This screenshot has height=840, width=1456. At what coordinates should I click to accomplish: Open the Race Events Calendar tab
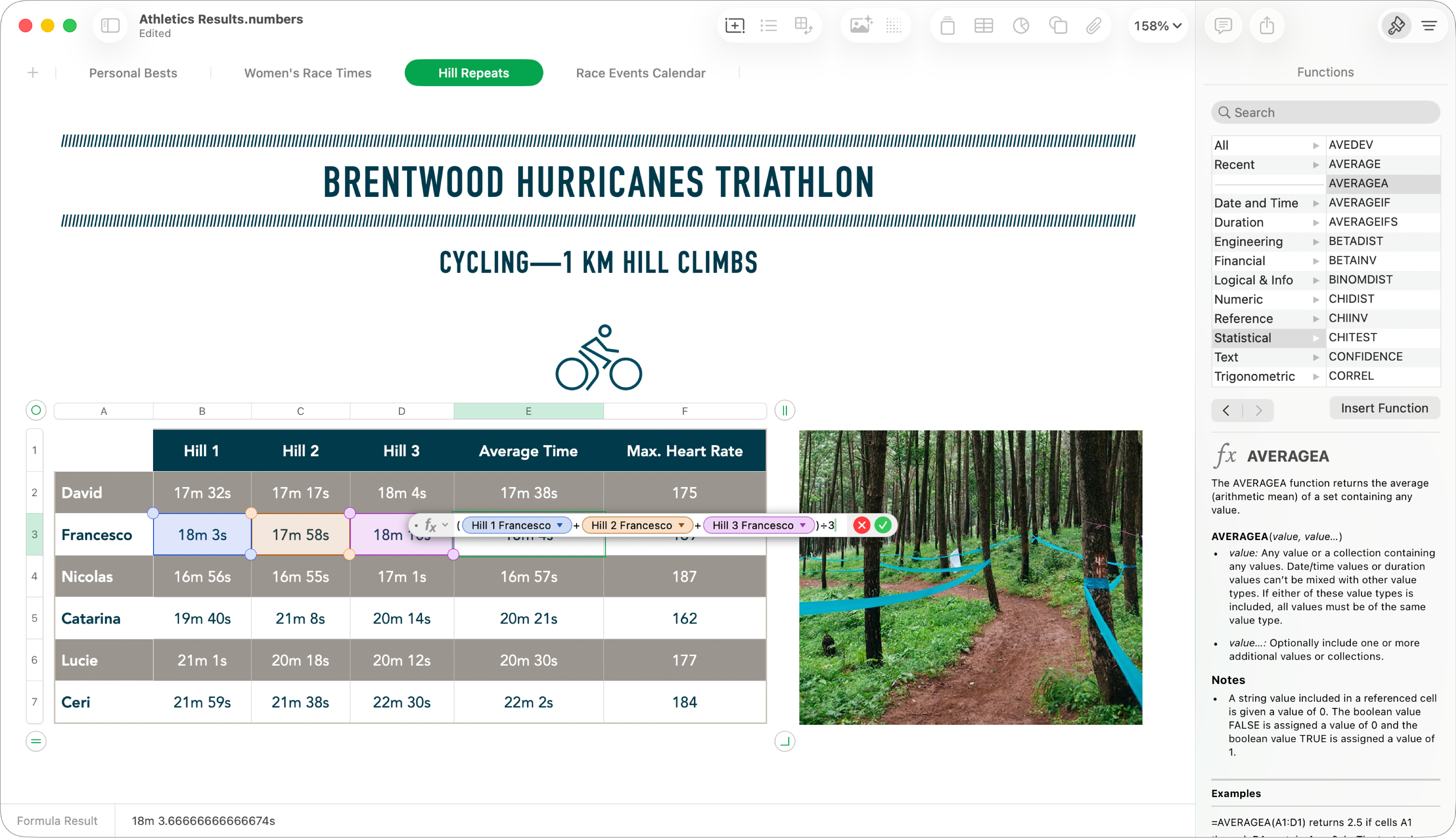[x=640, y=73]
